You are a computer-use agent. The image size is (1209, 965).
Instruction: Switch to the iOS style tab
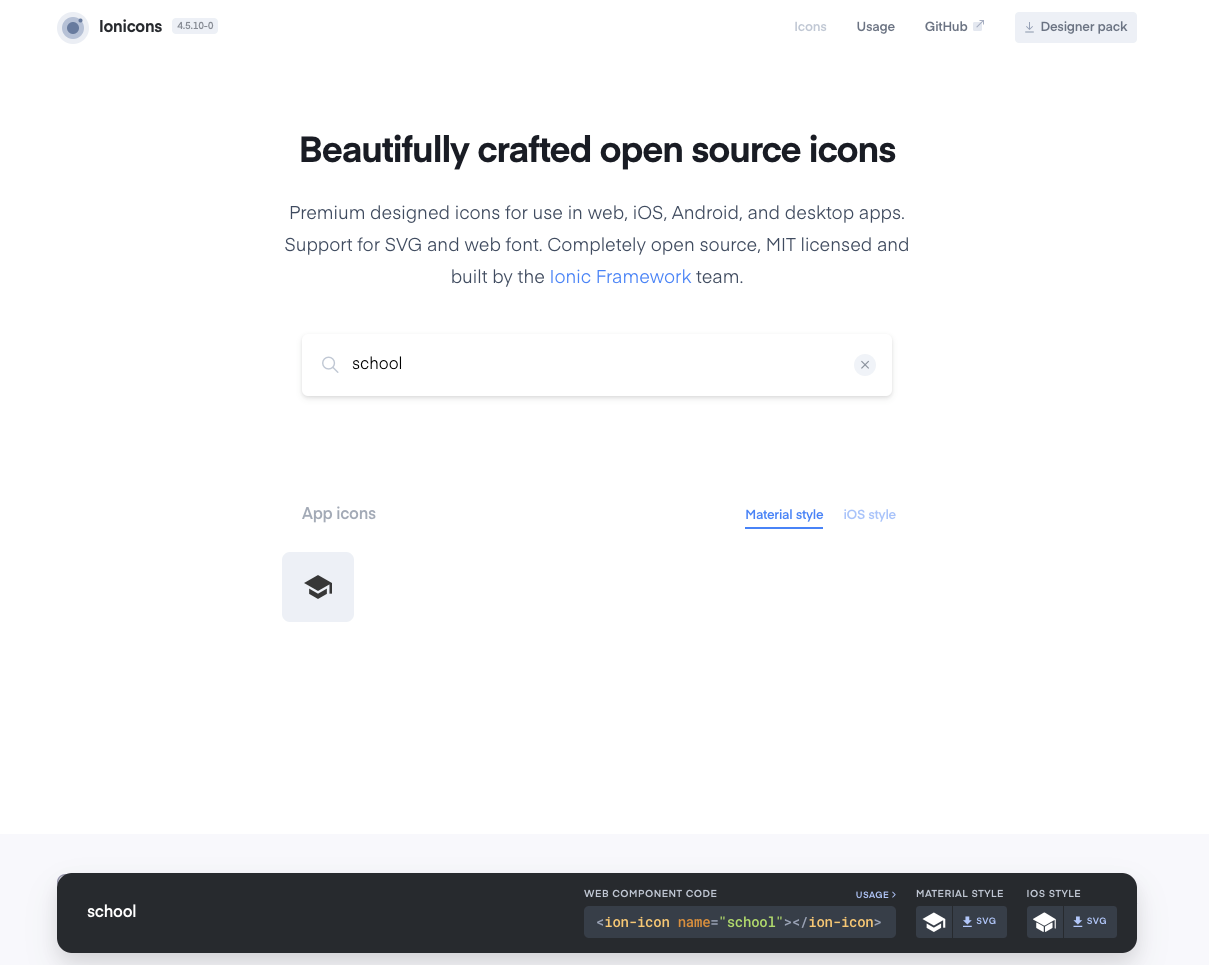coord(869,514)
